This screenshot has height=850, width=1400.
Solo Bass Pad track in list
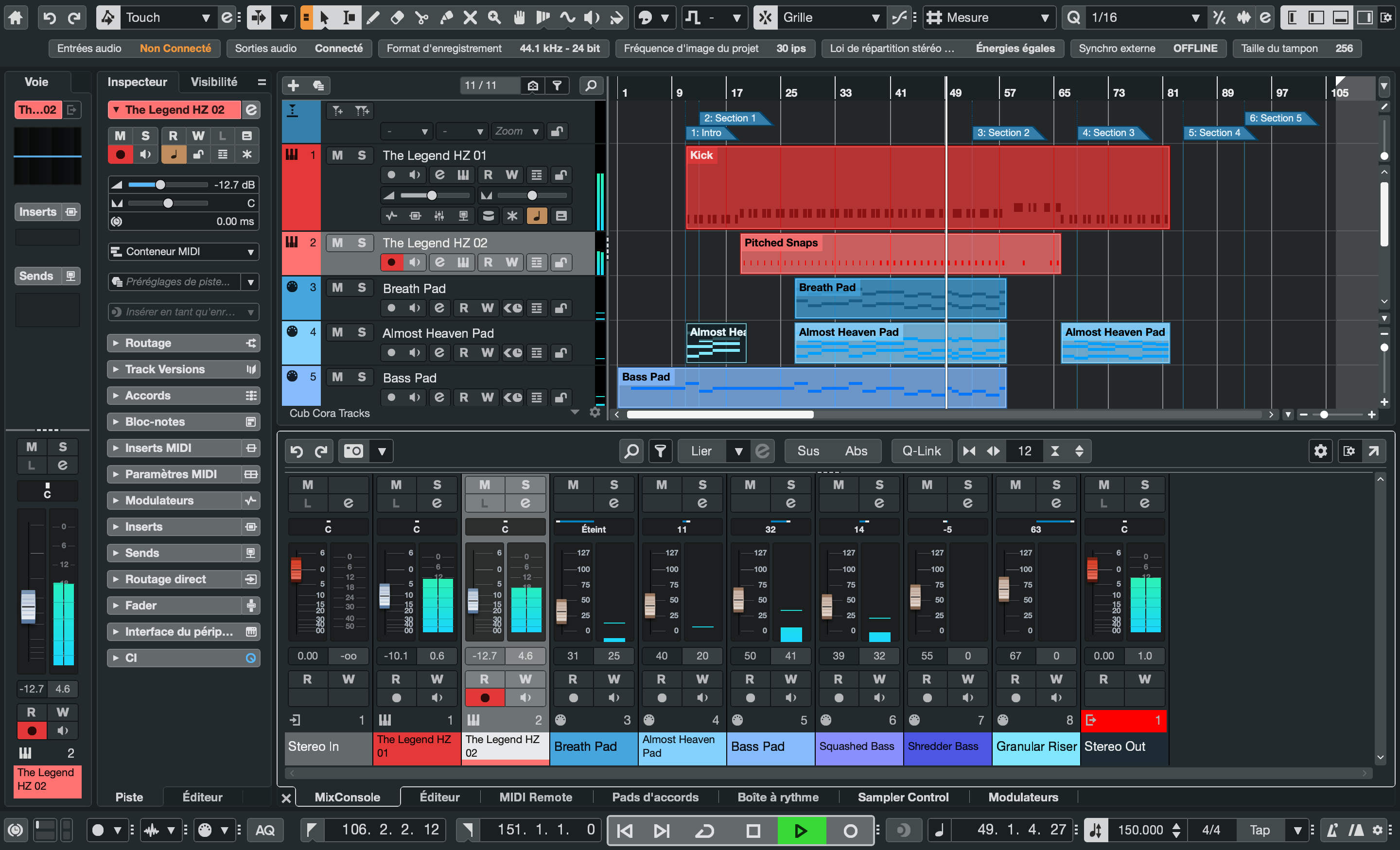coord(361,377)
